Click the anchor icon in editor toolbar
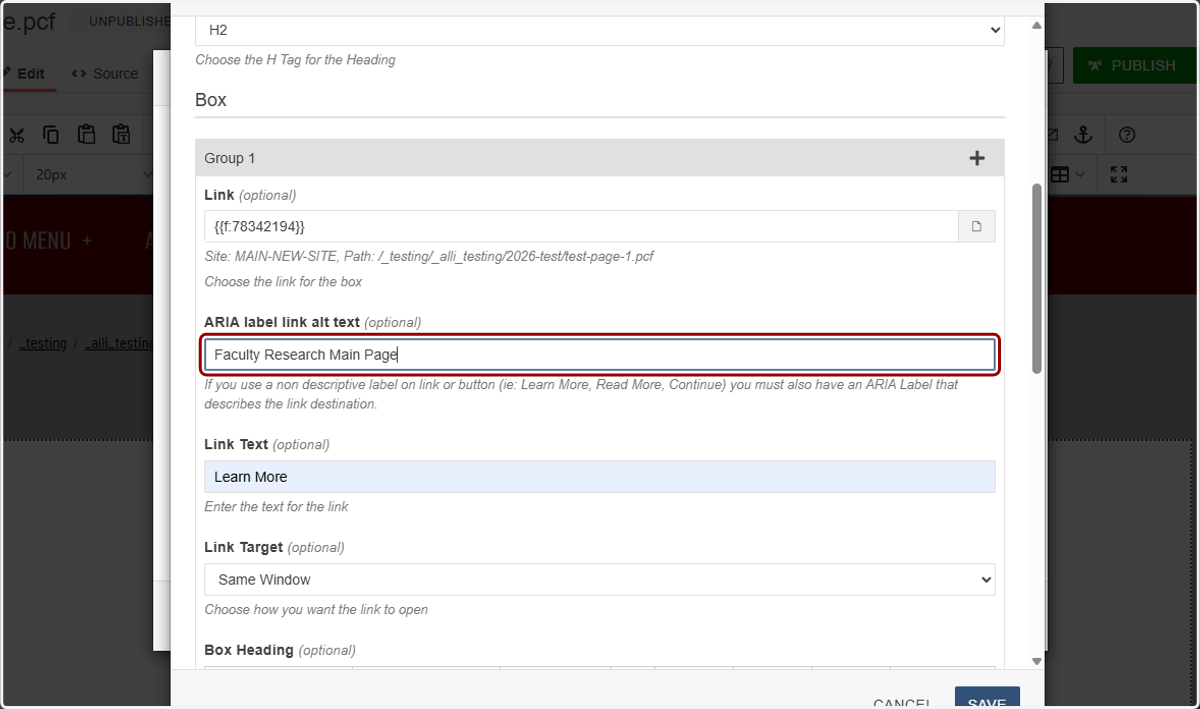 pyautogui.click(x=1083, y=135)
